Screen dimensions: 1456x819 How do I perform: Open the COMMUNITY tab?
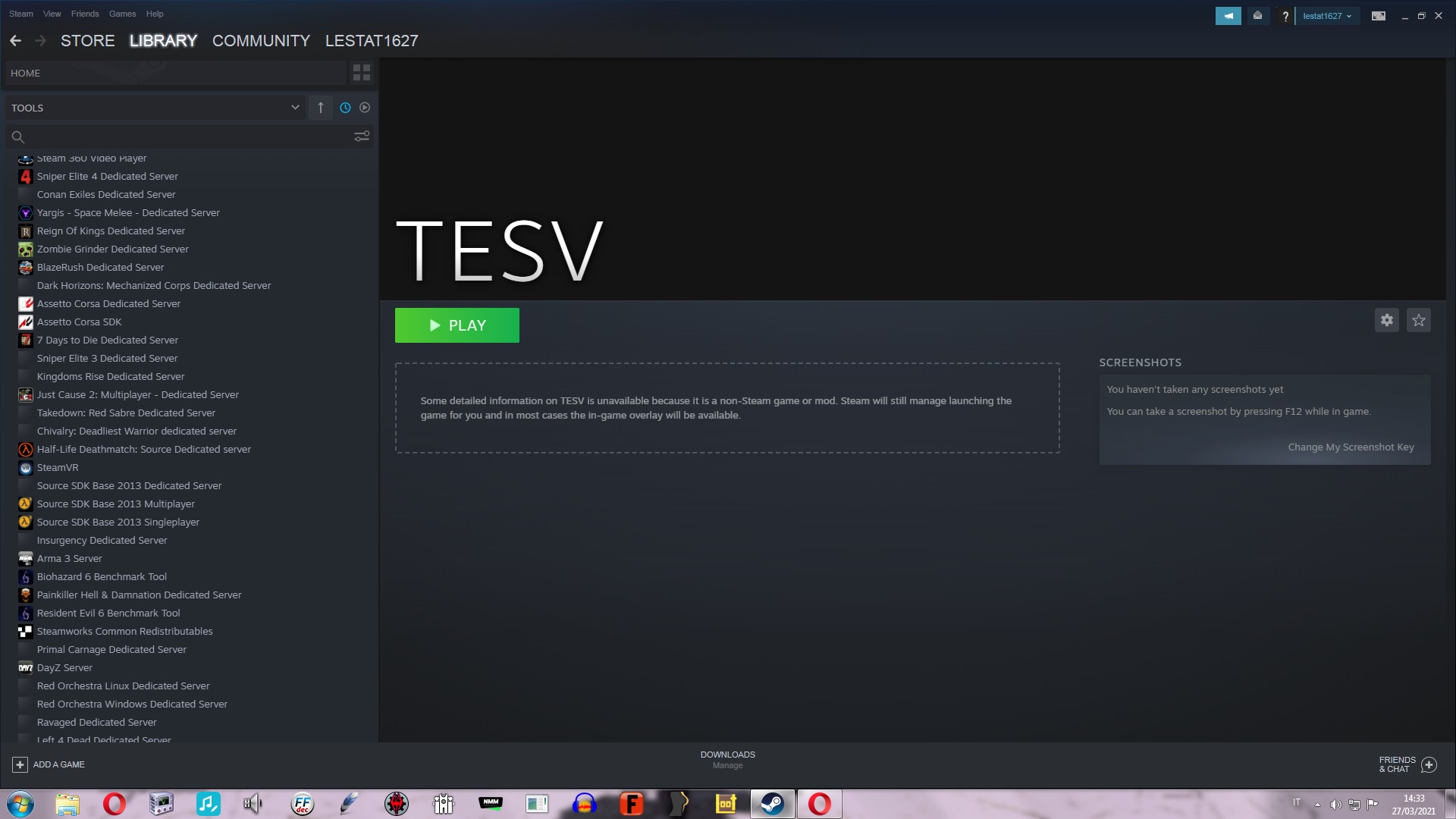pyautogui.click(x=261, y=41)
